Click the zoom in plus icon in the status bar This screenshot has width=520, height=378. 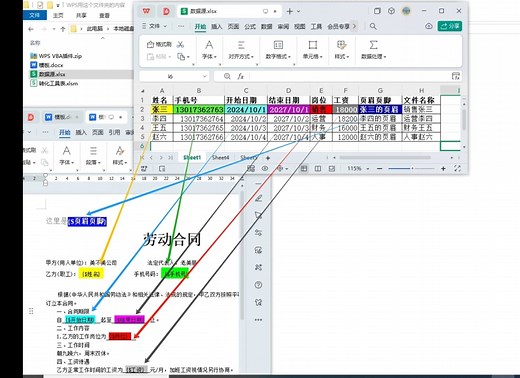[443, 169]
